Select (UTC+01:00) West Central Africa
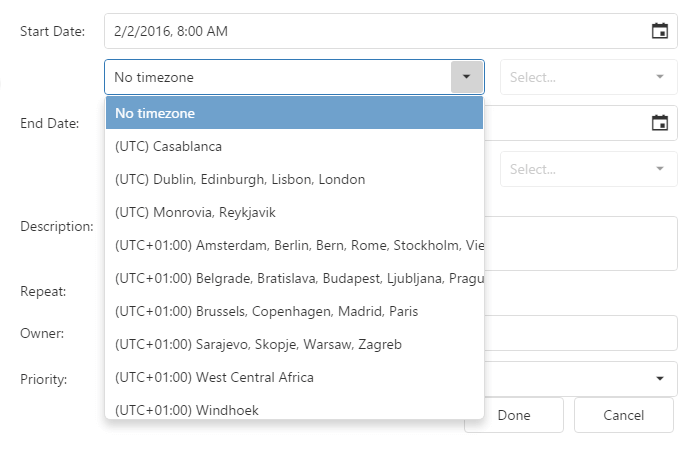Viewport: 700px width, 449px height. (x=294, y=377)
